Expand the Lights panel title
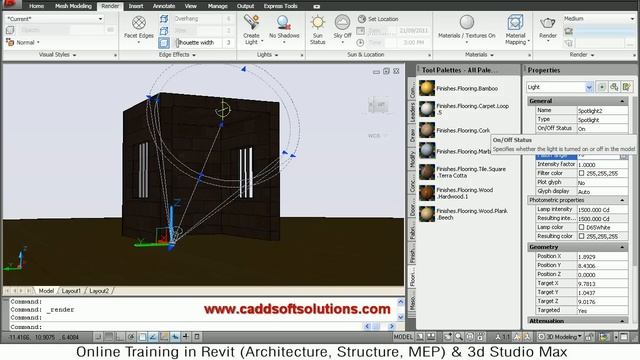 click(267, 54)
